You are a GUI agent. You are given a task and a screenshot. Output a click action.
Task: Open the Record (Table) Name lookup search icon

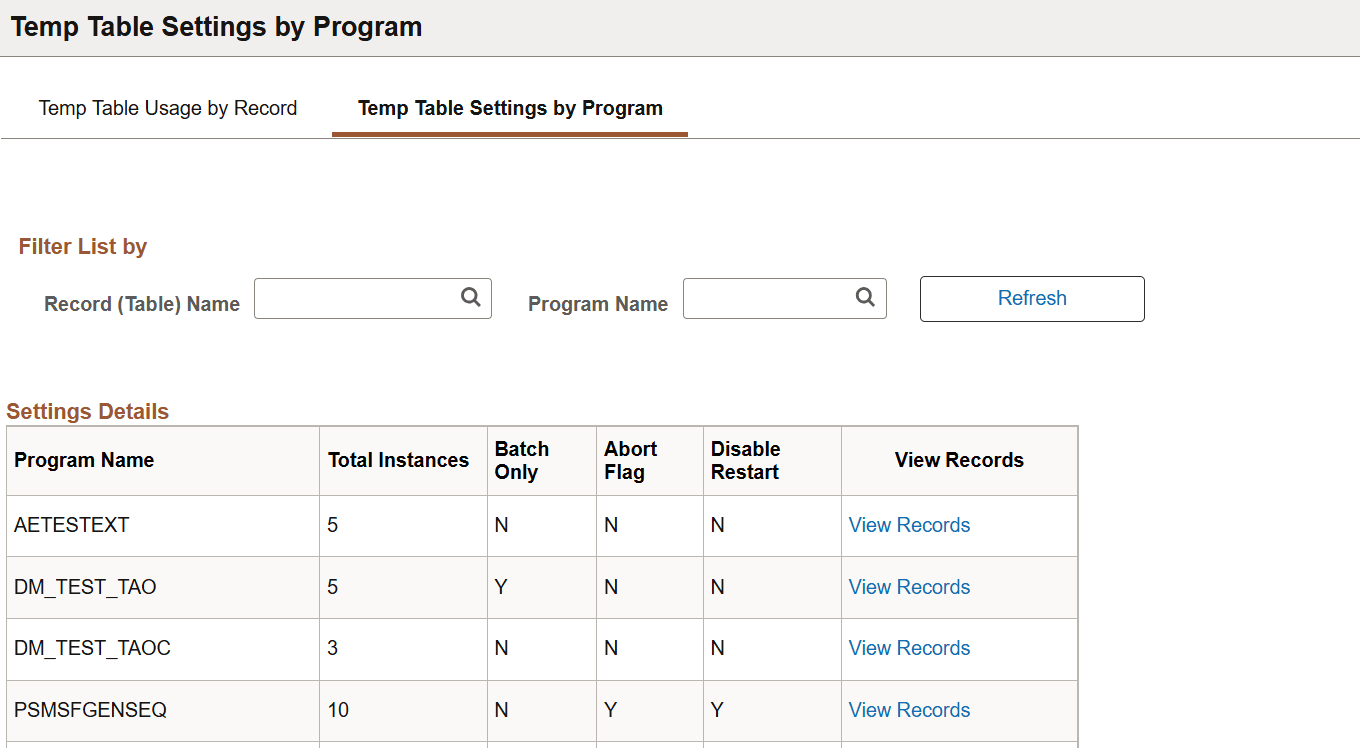tap(470, 298)
